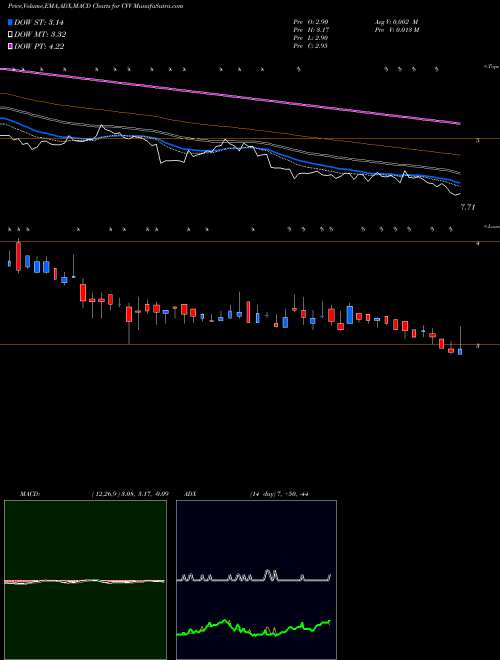Viewport: 500px width, 660px height.
Task: Click the 'ADX' panel label
Action: pos(191,493)
